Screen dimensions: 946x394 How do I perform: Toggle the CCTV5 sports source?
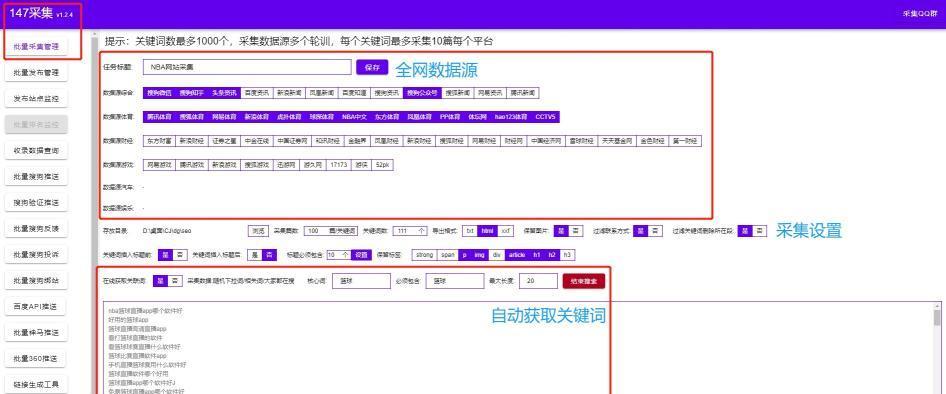545,116
